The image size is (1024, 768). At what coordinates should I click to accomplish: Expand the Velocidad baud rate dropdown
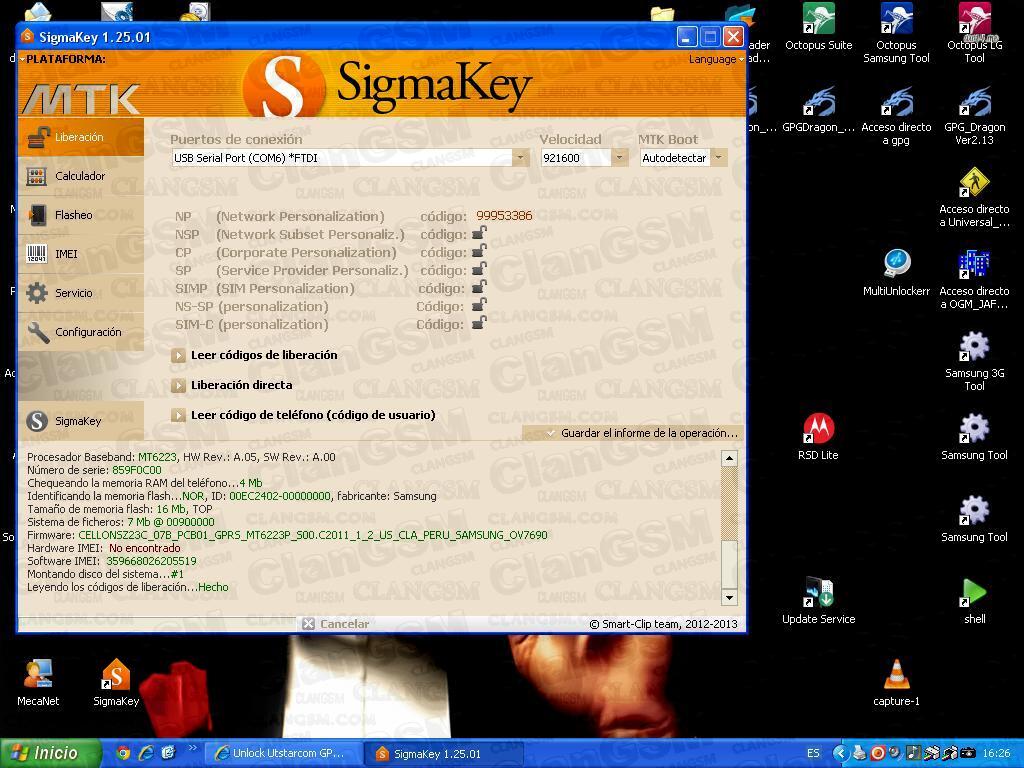(x=619, y=157)
